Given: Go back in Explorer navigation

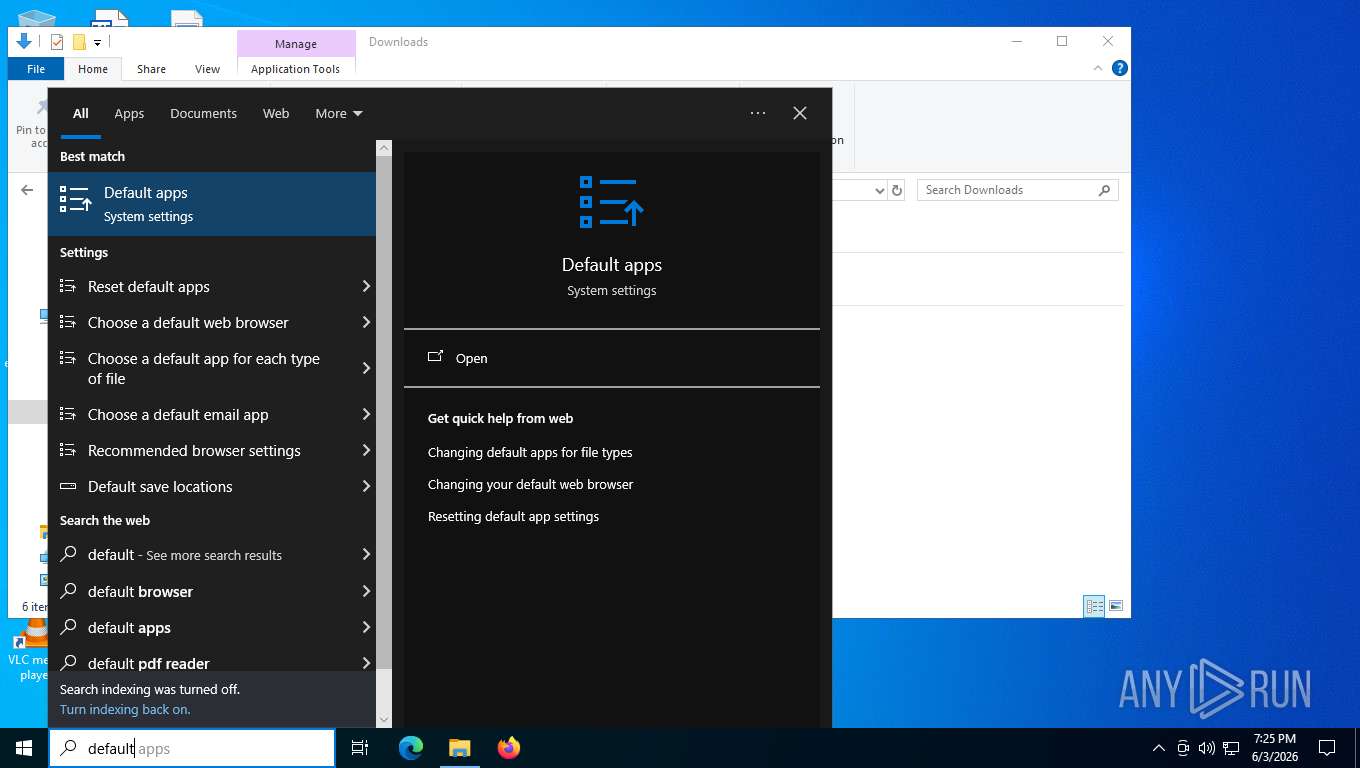Looking at the screenshot, I should coord(27,190).
